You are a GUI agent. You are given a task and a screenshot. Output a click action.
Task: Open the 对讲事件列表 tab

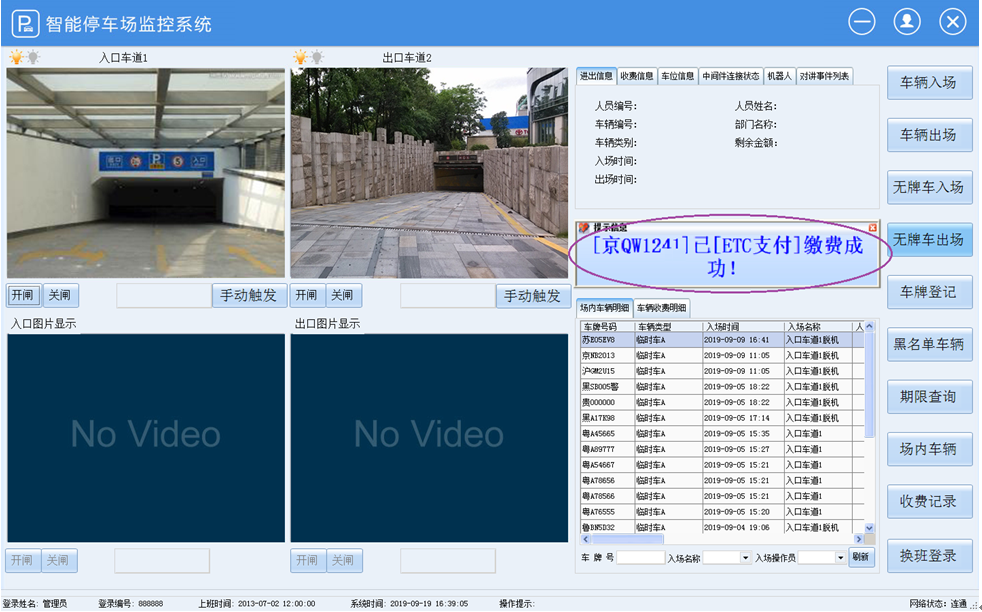pos(824,76)
